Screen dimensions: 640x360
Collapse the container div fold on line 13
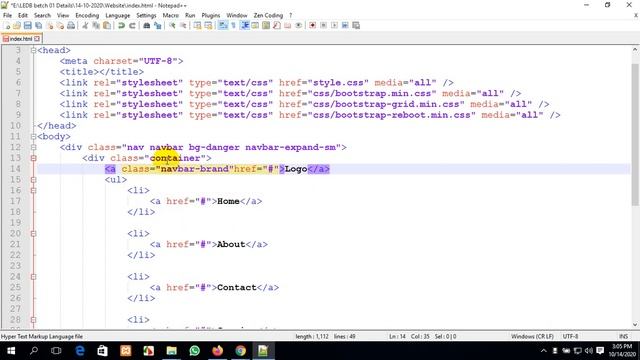[x=33, y=158]
